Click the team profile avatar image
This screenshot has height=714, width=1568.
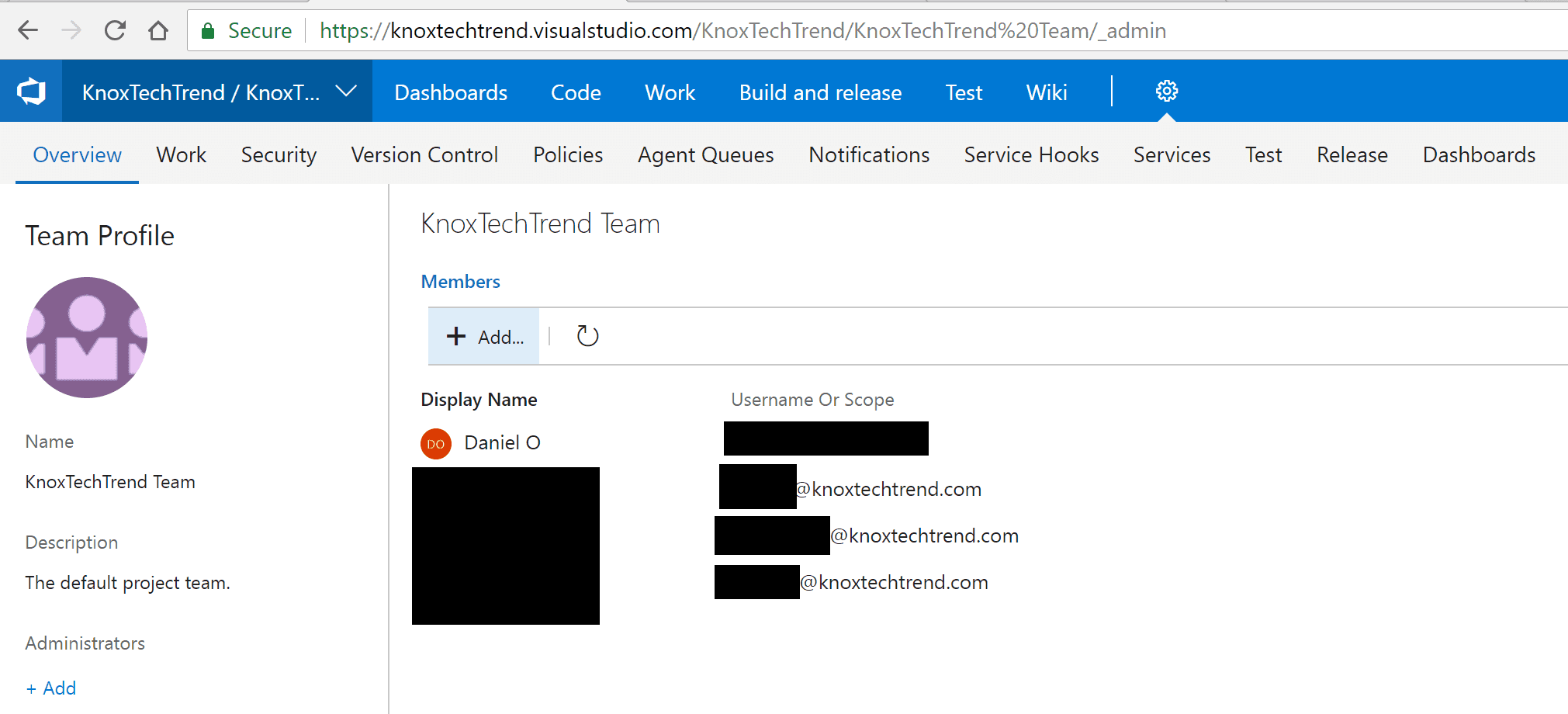coord(87,338)
